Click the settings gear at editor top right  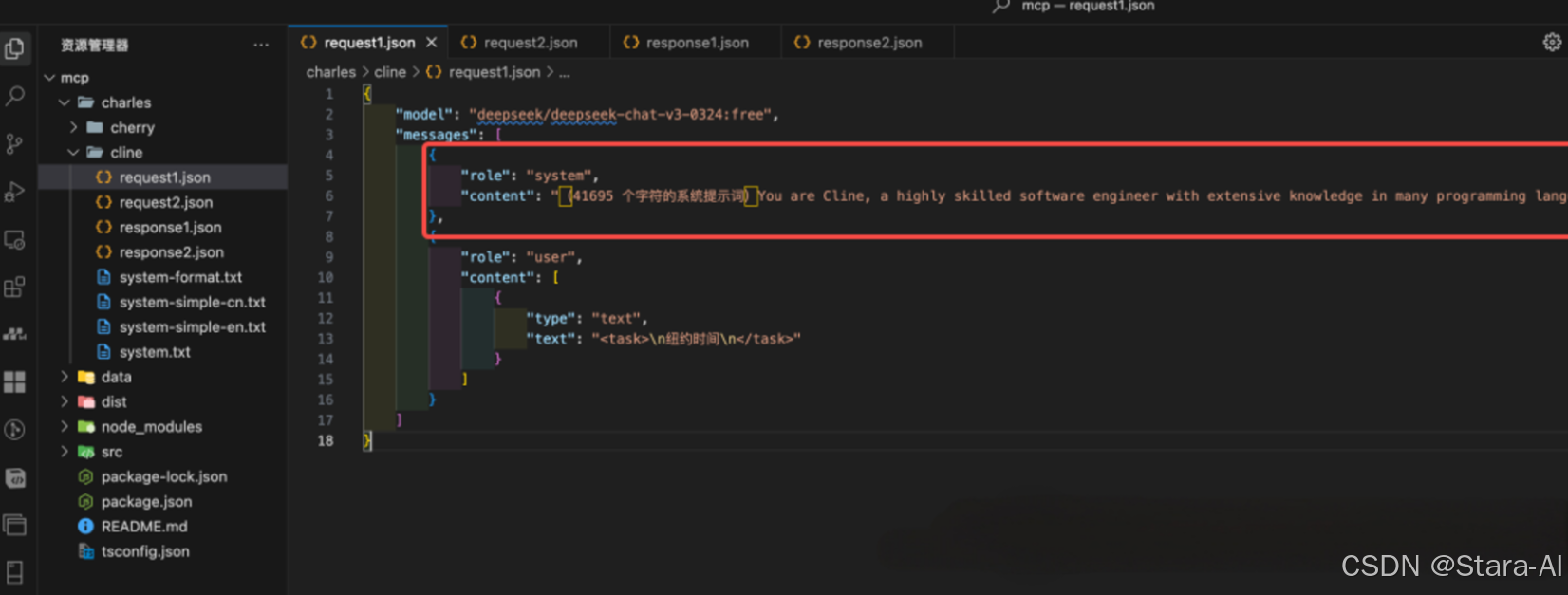coord(1552,43)
